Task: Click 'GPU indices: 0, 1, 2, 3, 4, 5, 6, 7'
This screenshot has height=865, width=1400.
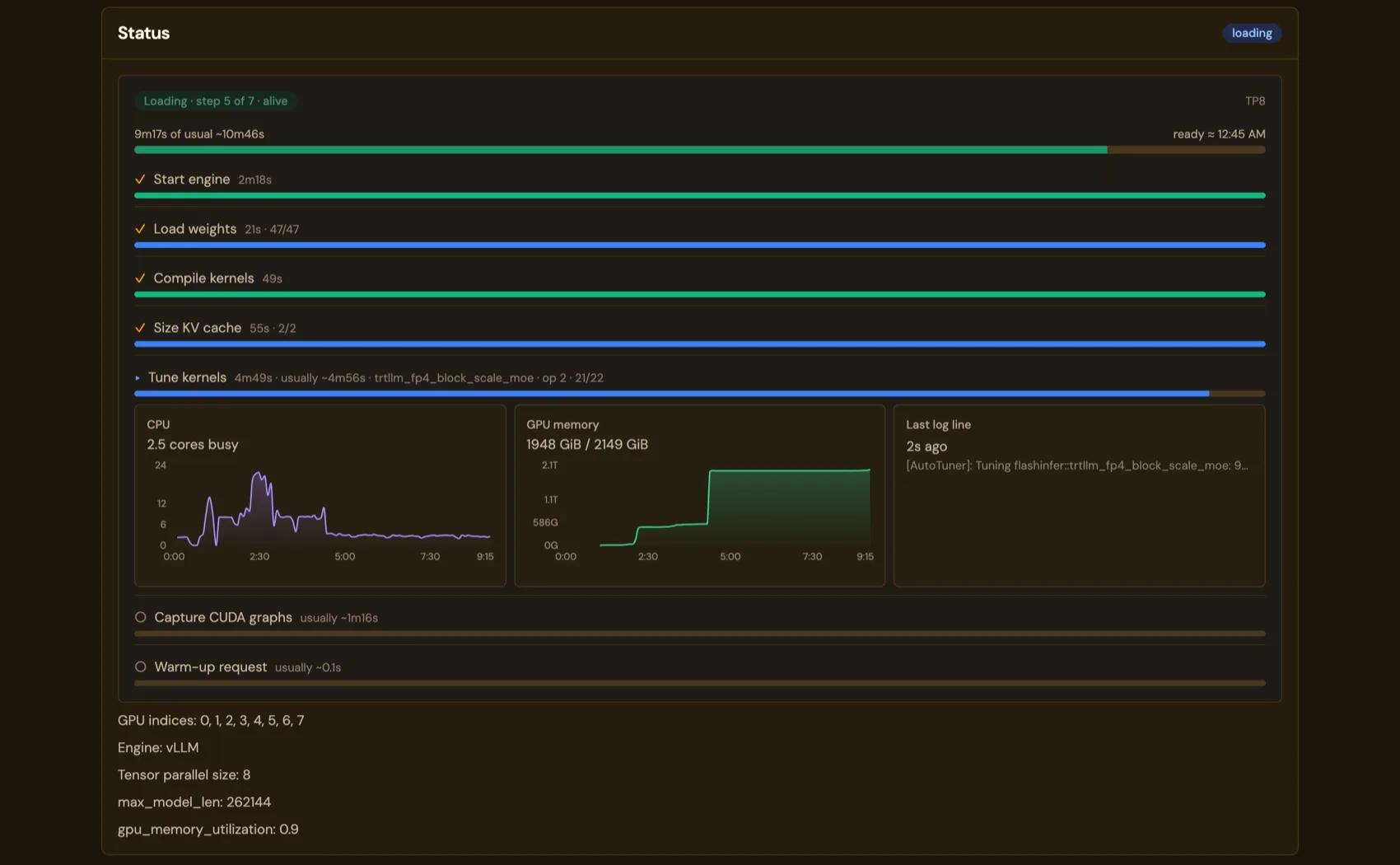Action: [211, 720]
